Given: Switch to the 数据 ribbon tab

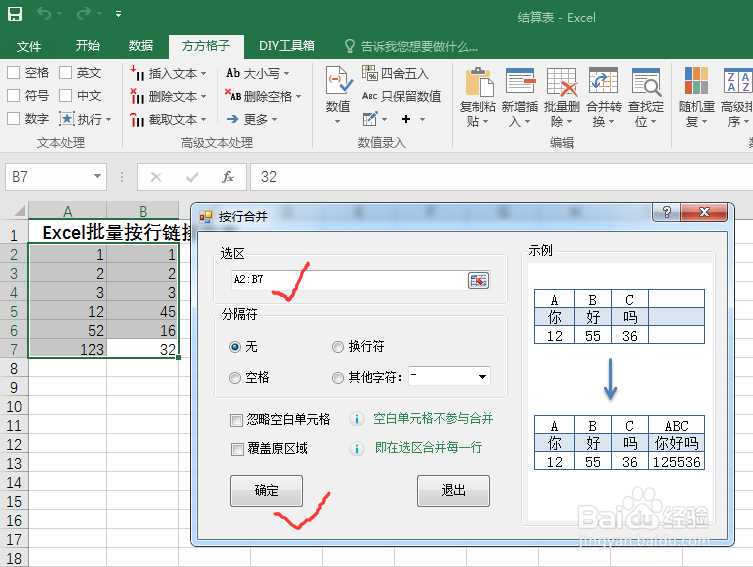Looking at the screenshot, I should pos(141,46).
